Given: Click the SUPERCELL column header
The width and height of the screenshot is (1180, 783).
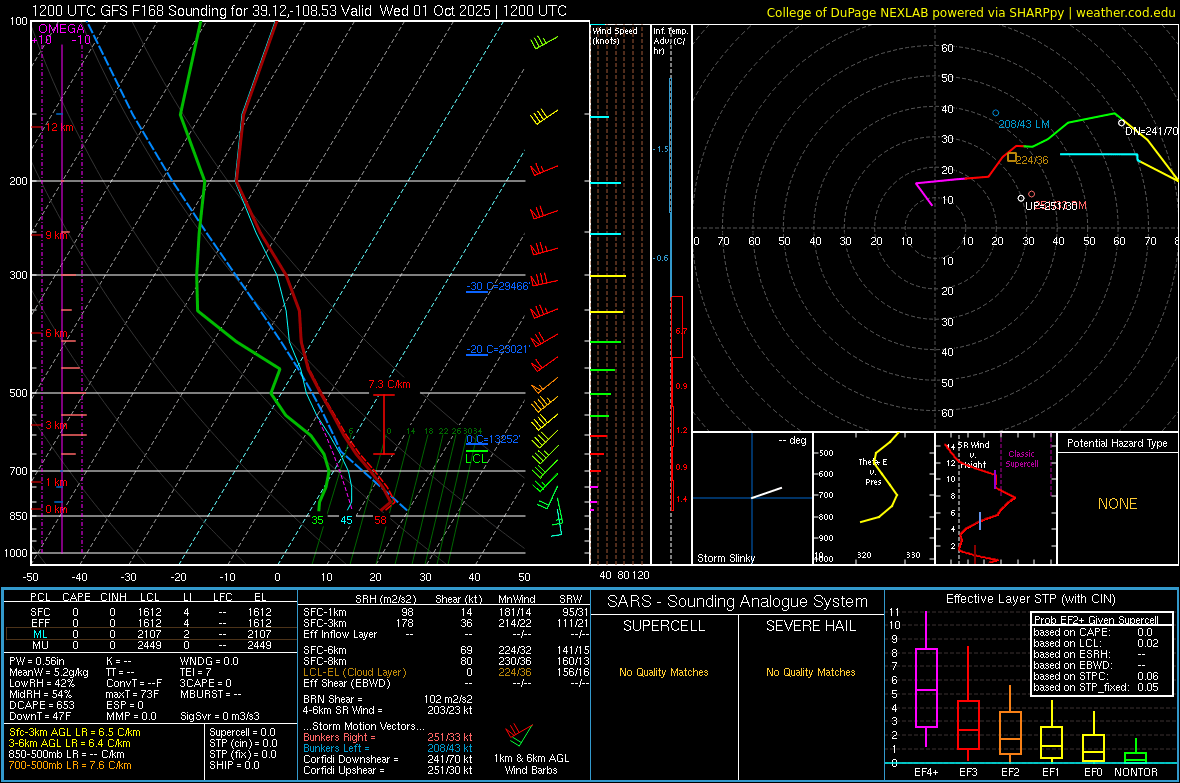Looking at the screenshot, I should coord(664,626).
